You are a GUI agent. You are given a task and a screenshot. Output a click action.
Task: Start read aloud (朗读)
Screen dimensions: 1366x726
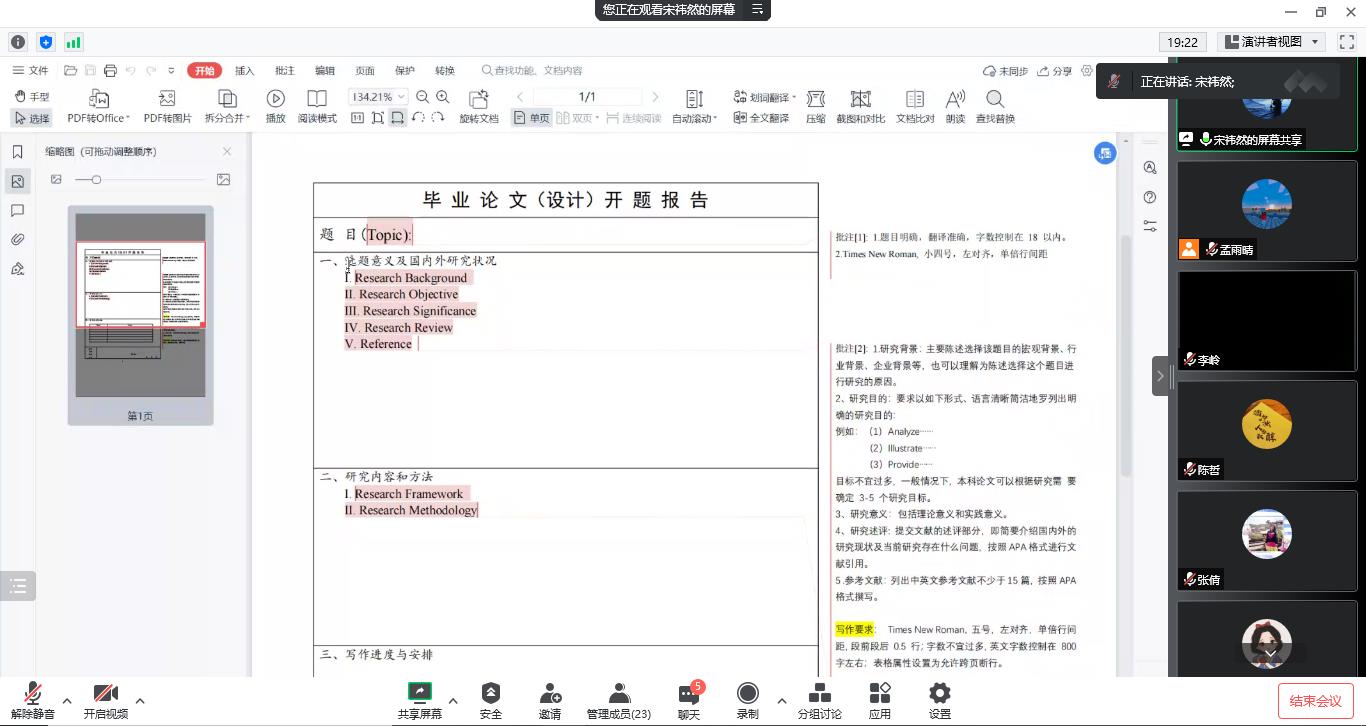point(955,107)
